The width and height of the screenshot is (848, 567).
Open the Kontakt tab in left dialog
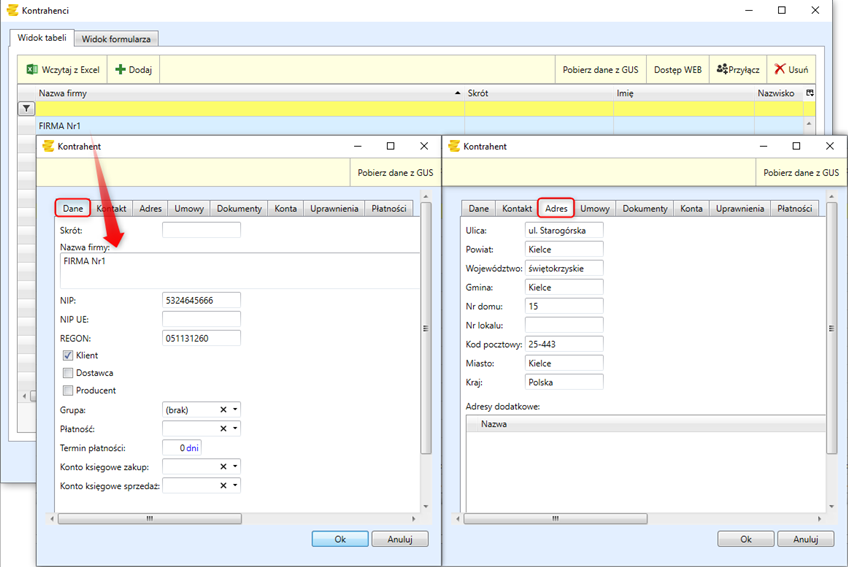coord(113,208)
